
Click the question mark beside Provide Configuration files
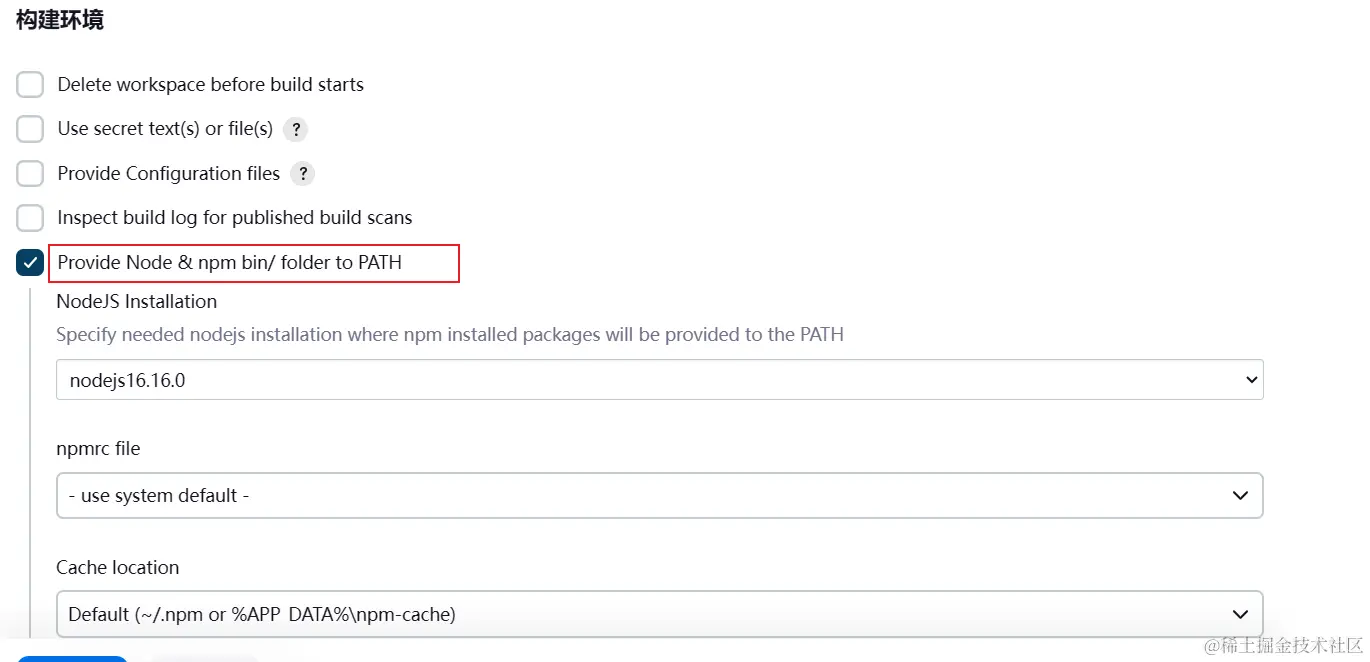(303, 173)
